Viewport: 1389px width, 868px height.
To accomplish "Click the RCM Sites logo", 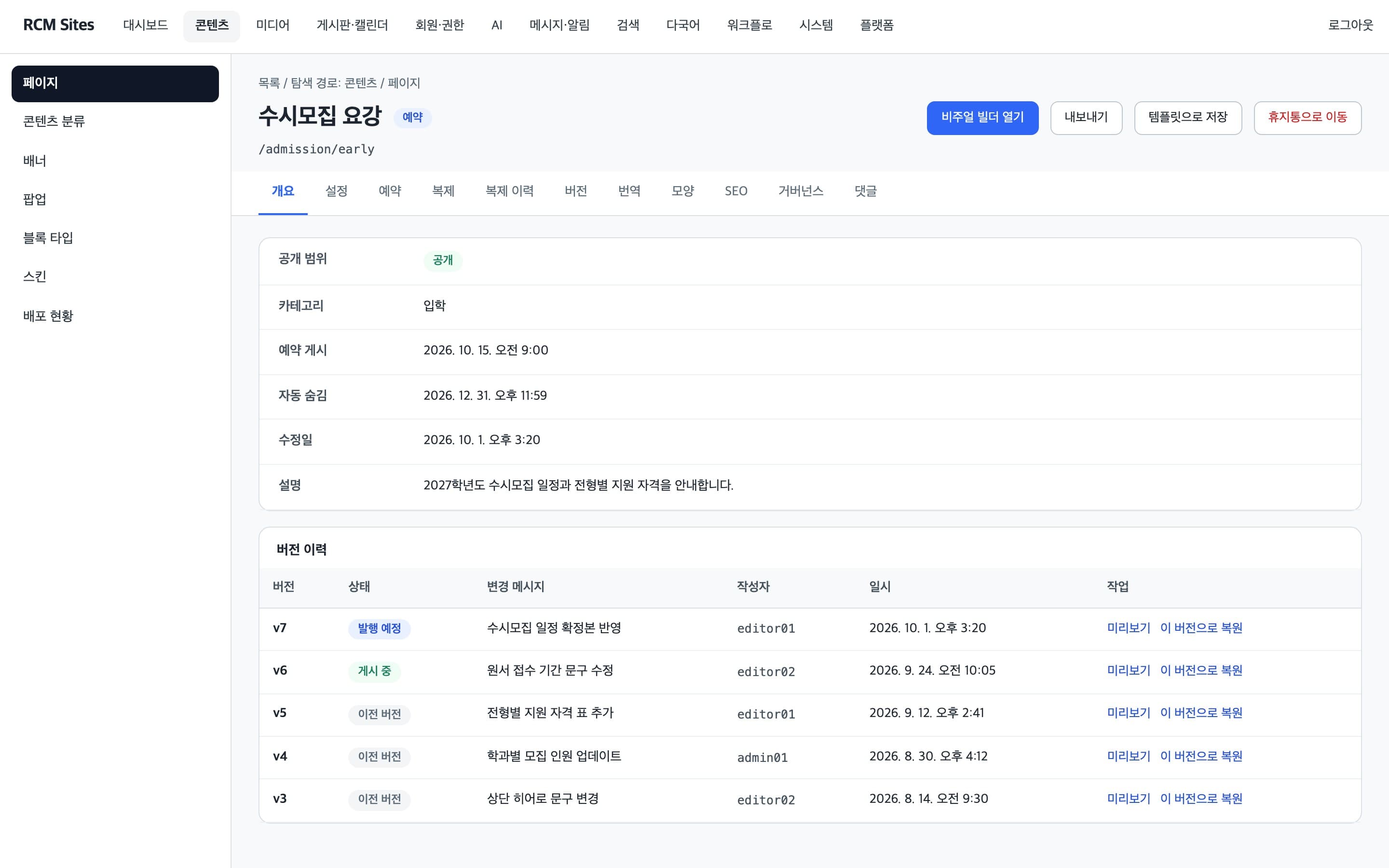I will [x=58, y=25].
